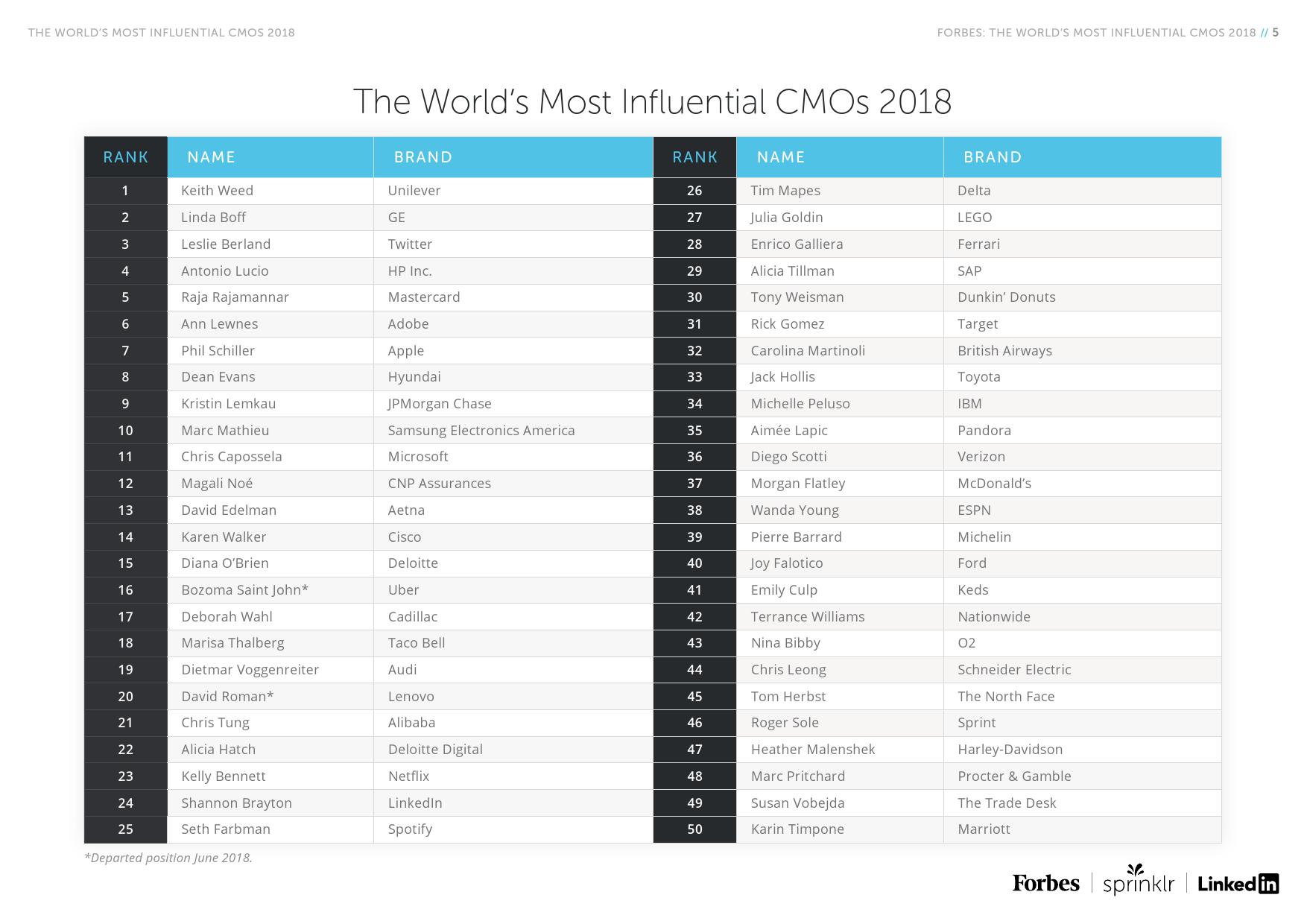
Task: Click rank number 50 cell
Action: 694,829
